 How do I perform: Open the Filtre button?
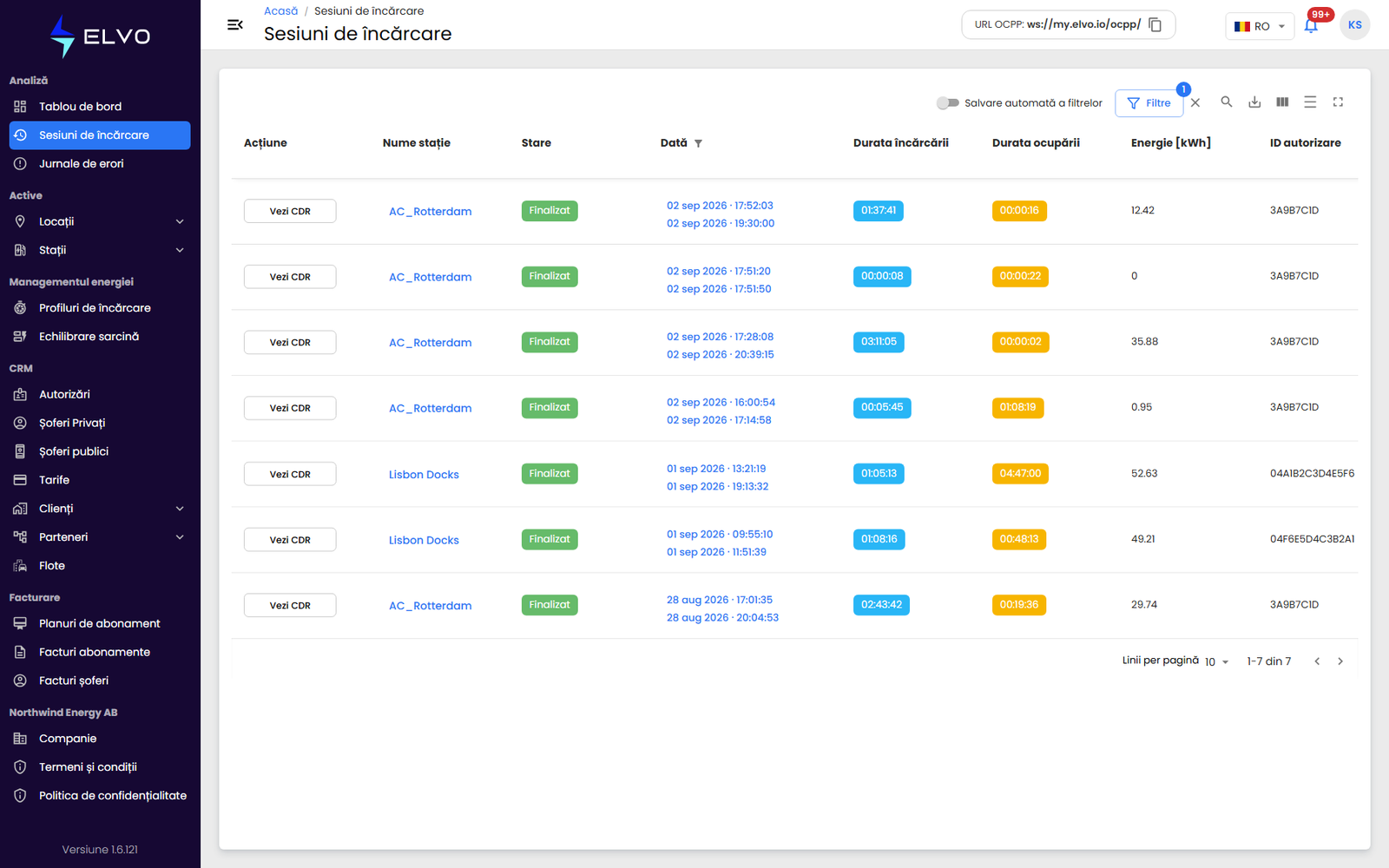coord(1149,102)
